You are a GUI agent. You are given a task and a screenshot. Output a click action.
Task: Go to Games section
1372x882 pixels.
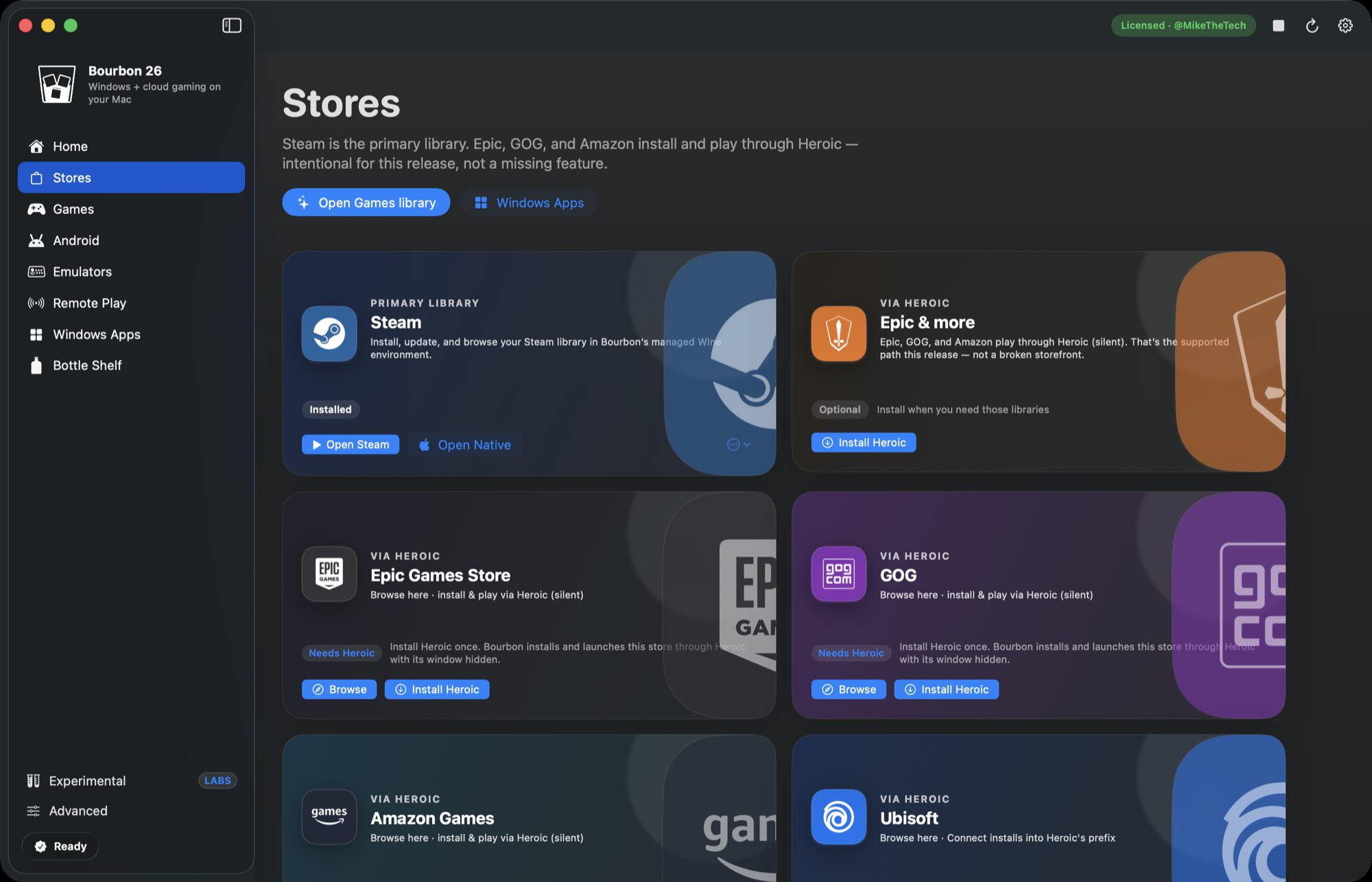[x=131, y=209]
